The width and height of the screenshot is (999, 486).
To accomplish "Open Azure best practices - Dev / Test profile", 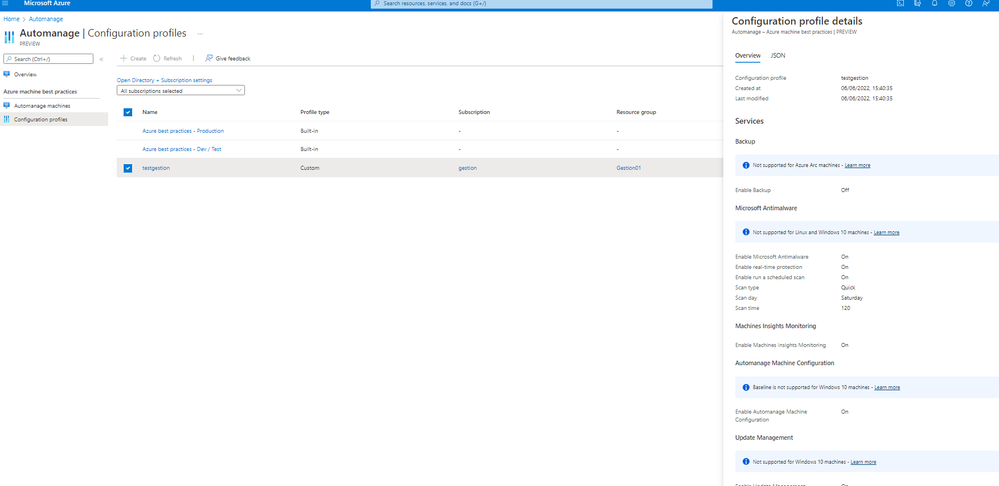I will point(182,149).
